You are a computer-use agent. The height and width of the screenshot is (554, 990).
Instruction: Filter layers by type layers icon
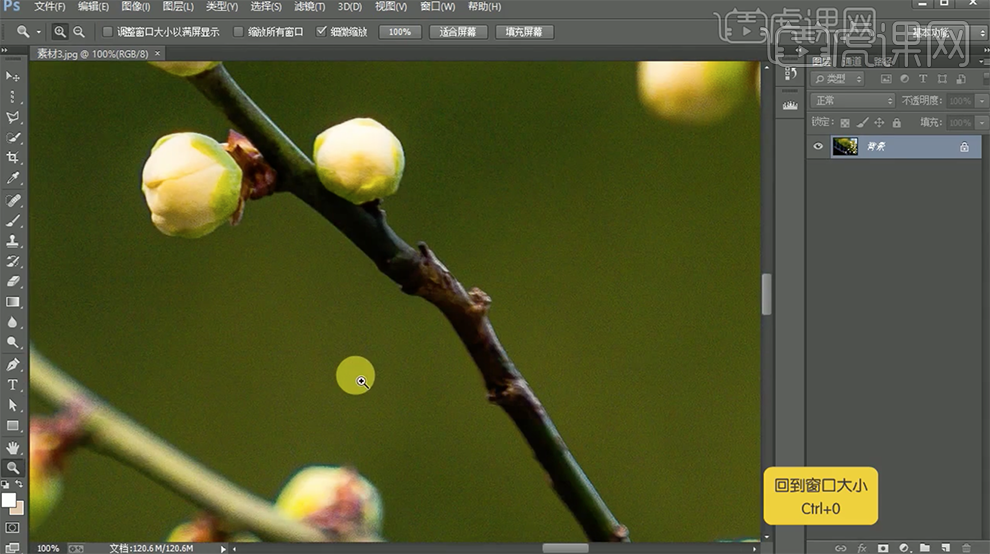tap(923, 79)
